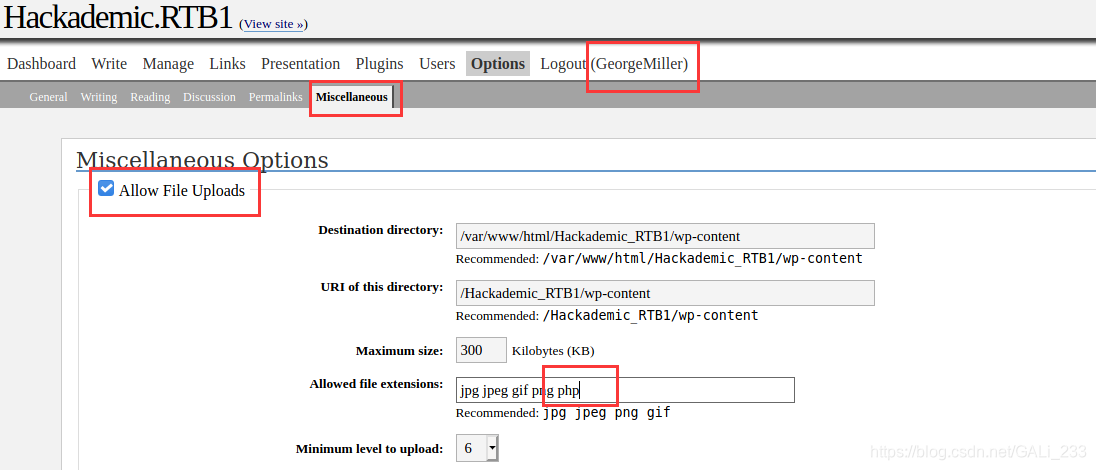Open the Manage menu
The height and width of the screenshot is (470, 1096).
pos(168,64)
